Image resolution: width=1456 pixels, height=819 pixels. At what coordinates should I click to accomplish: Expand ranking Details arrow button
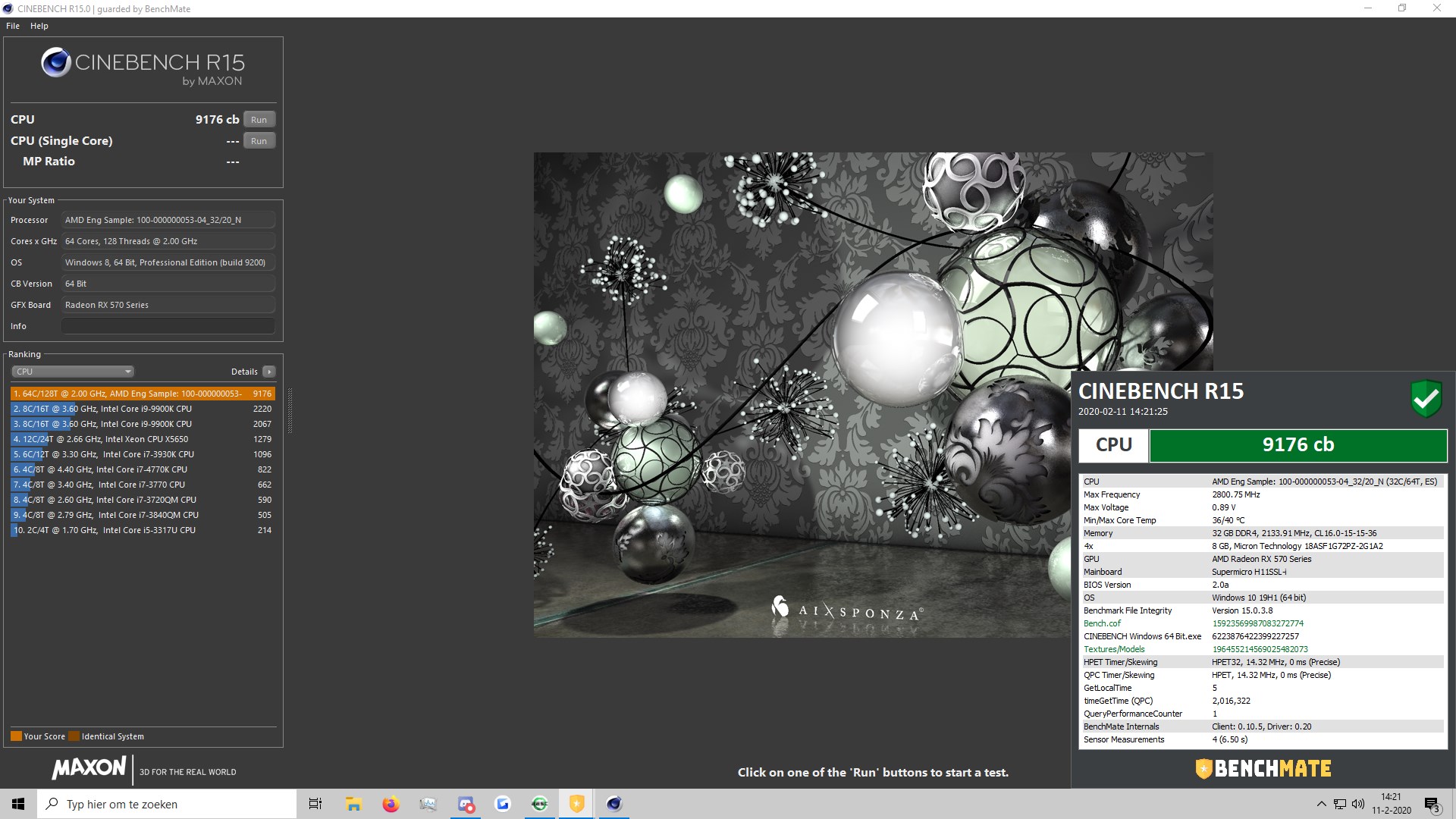[x=269, y=372]
